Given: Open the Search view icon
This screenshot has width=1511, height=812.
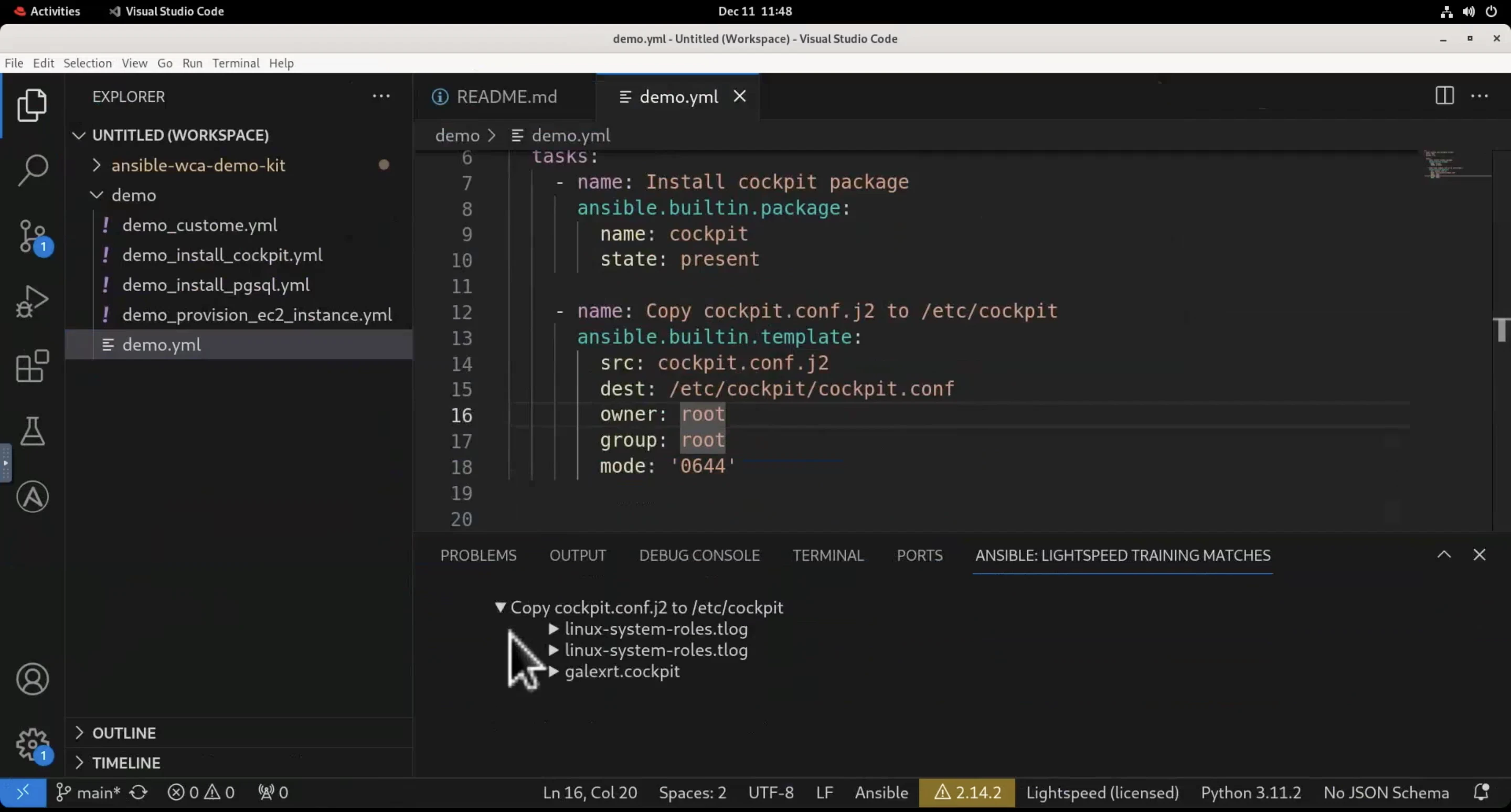Looking at the screenshot, I should click(x=32, y=170).
